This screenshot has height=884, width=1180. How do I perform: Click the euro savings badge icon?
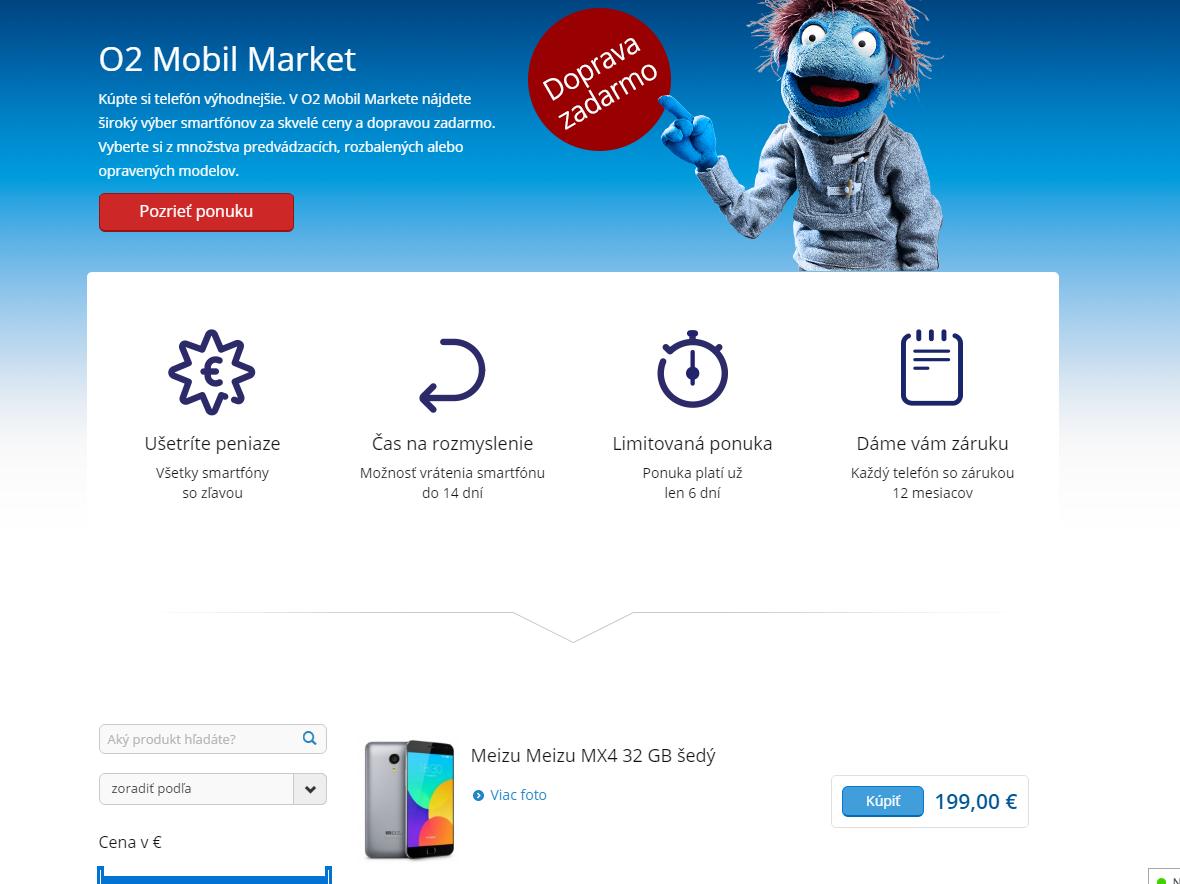point(211,372)
